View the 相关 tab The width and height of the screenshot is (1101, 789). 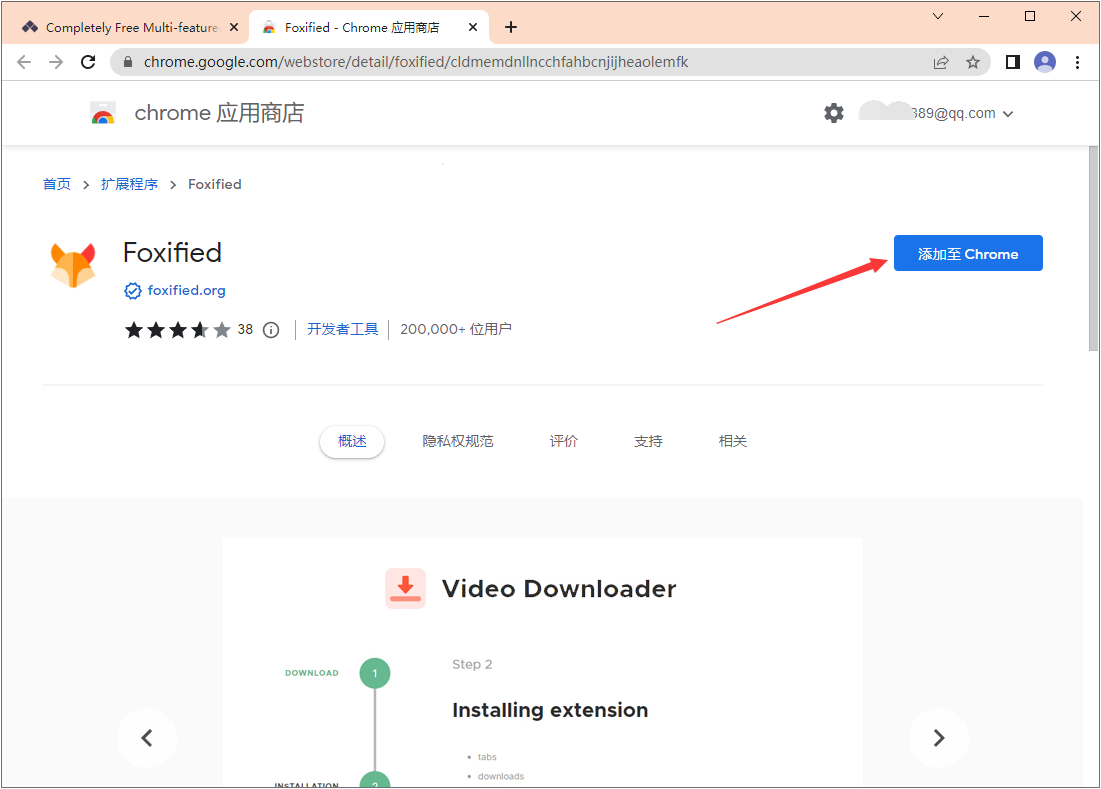coord(732,442)
